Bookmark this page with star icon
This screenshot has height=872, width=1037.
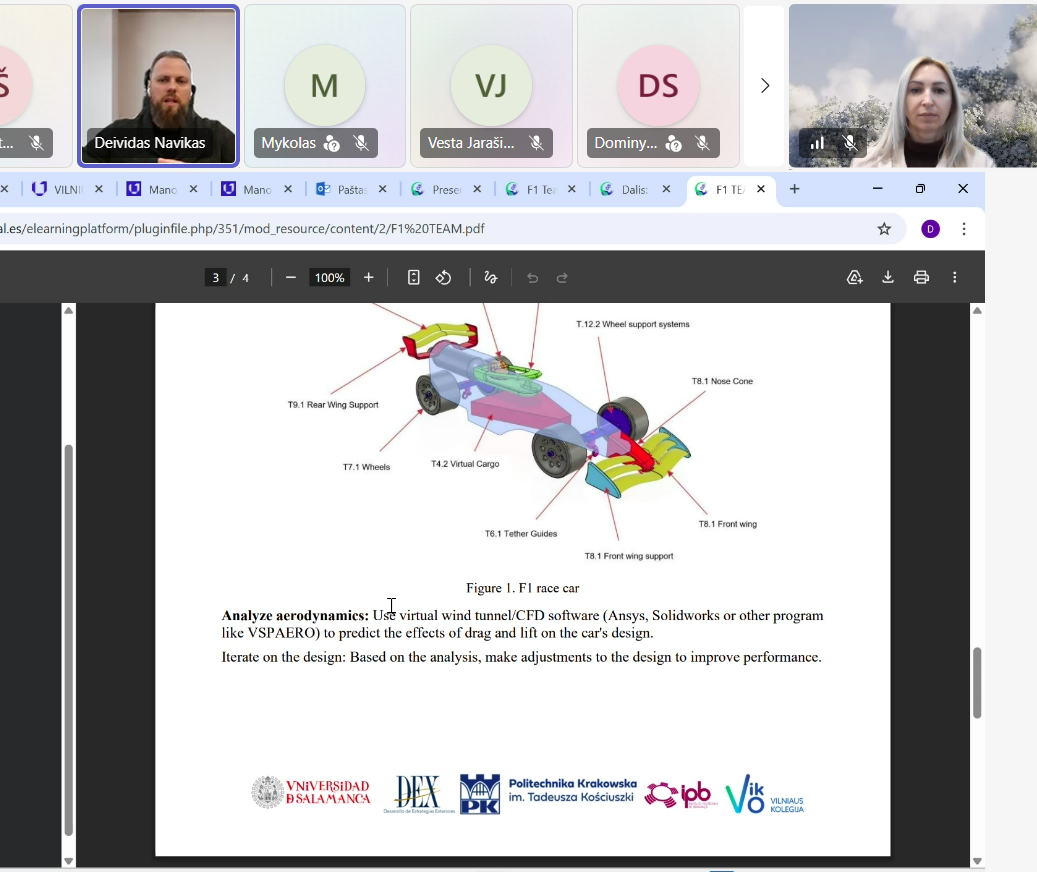pos(884,229)
